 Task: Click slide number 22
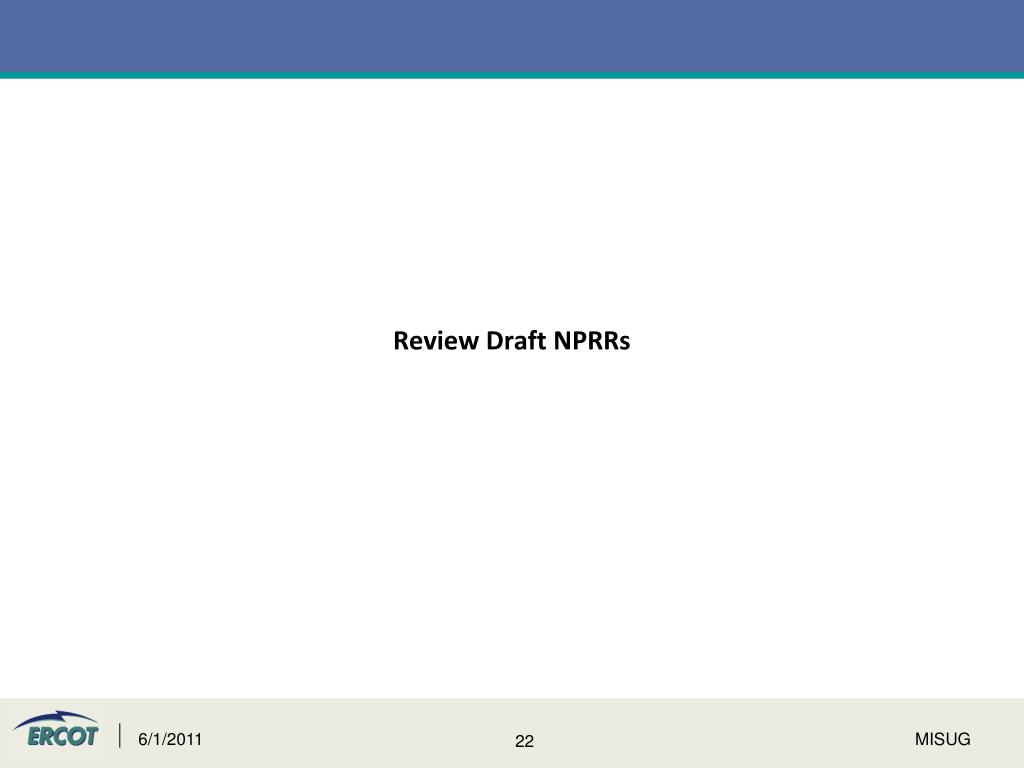(x=524, y=741)
